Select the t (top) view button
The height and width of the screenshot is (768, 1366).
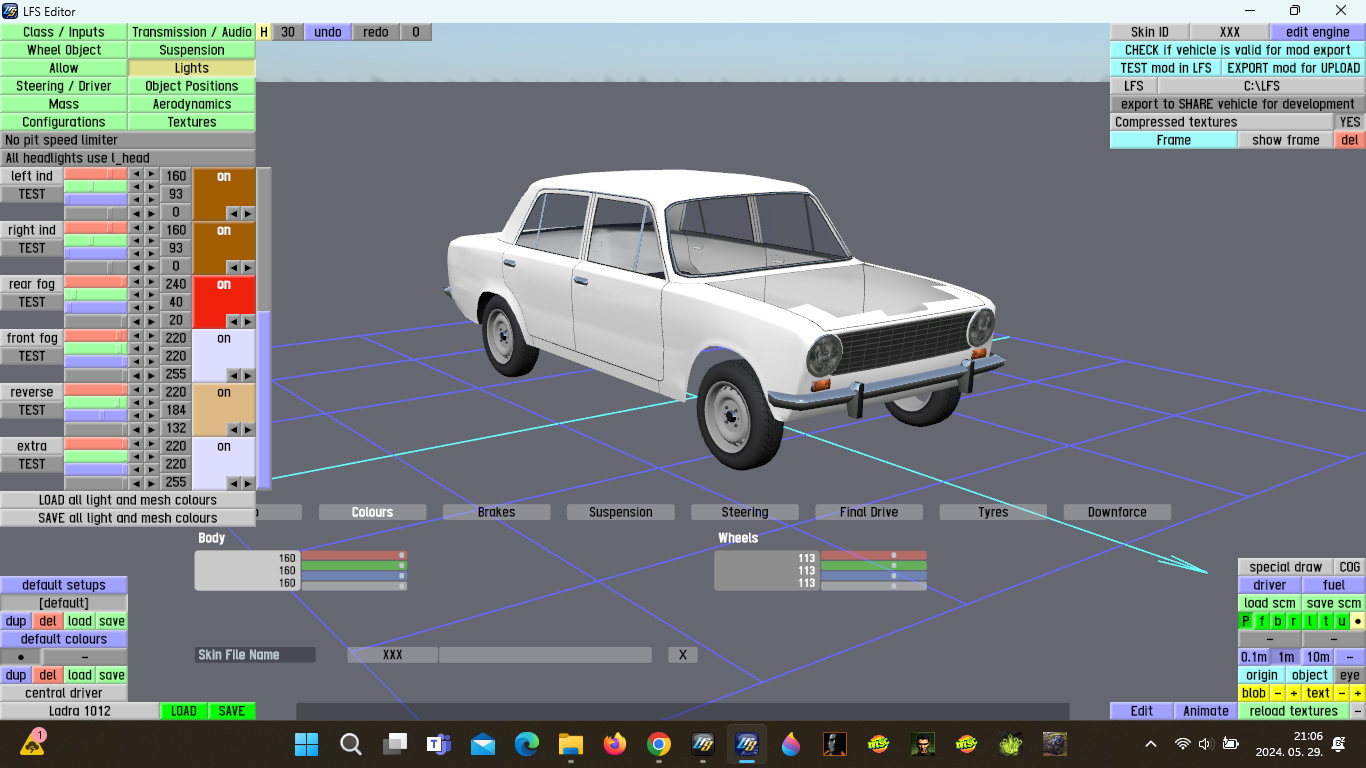(1326, 621)
